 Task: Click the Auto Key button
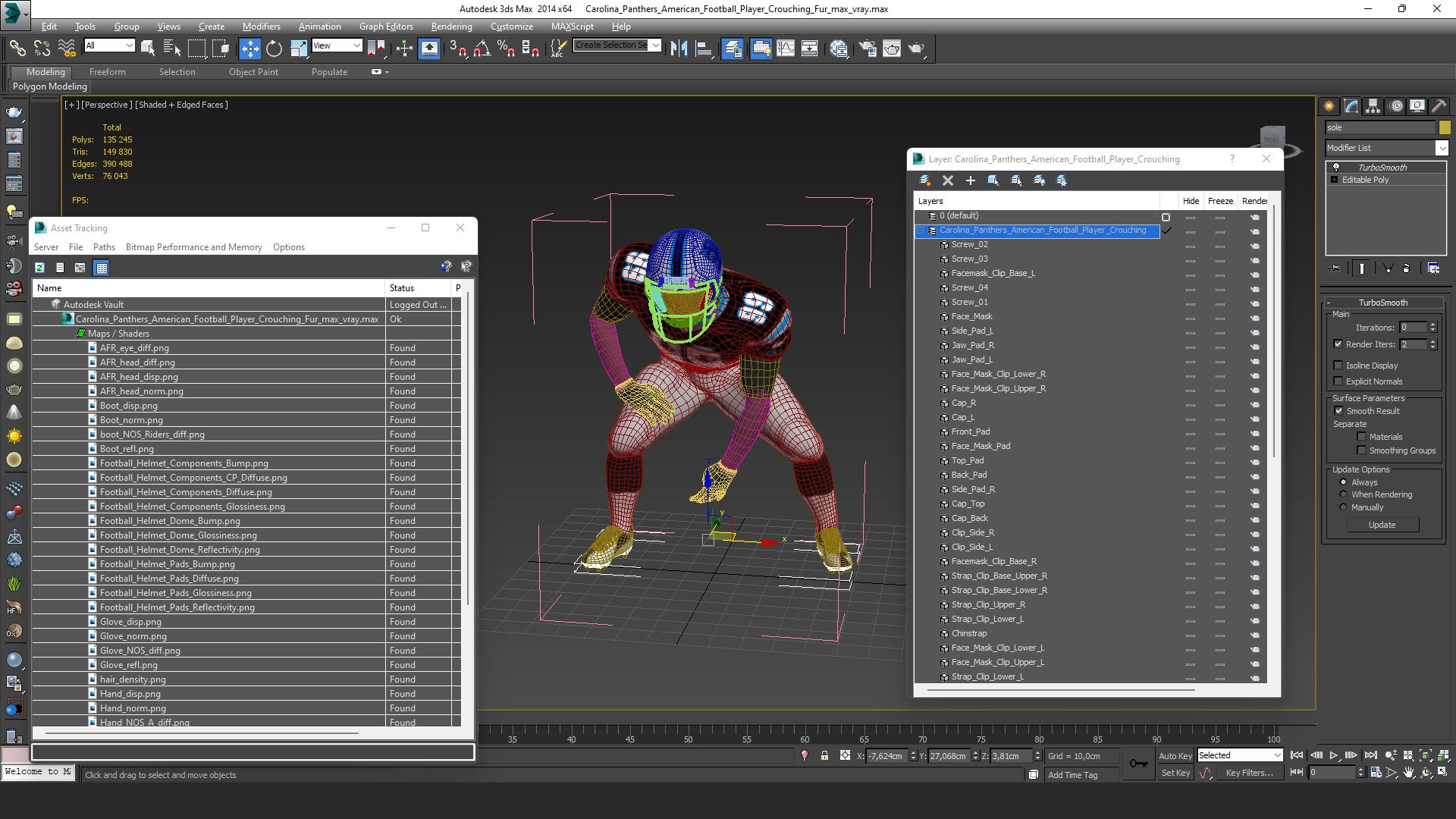1175,756
